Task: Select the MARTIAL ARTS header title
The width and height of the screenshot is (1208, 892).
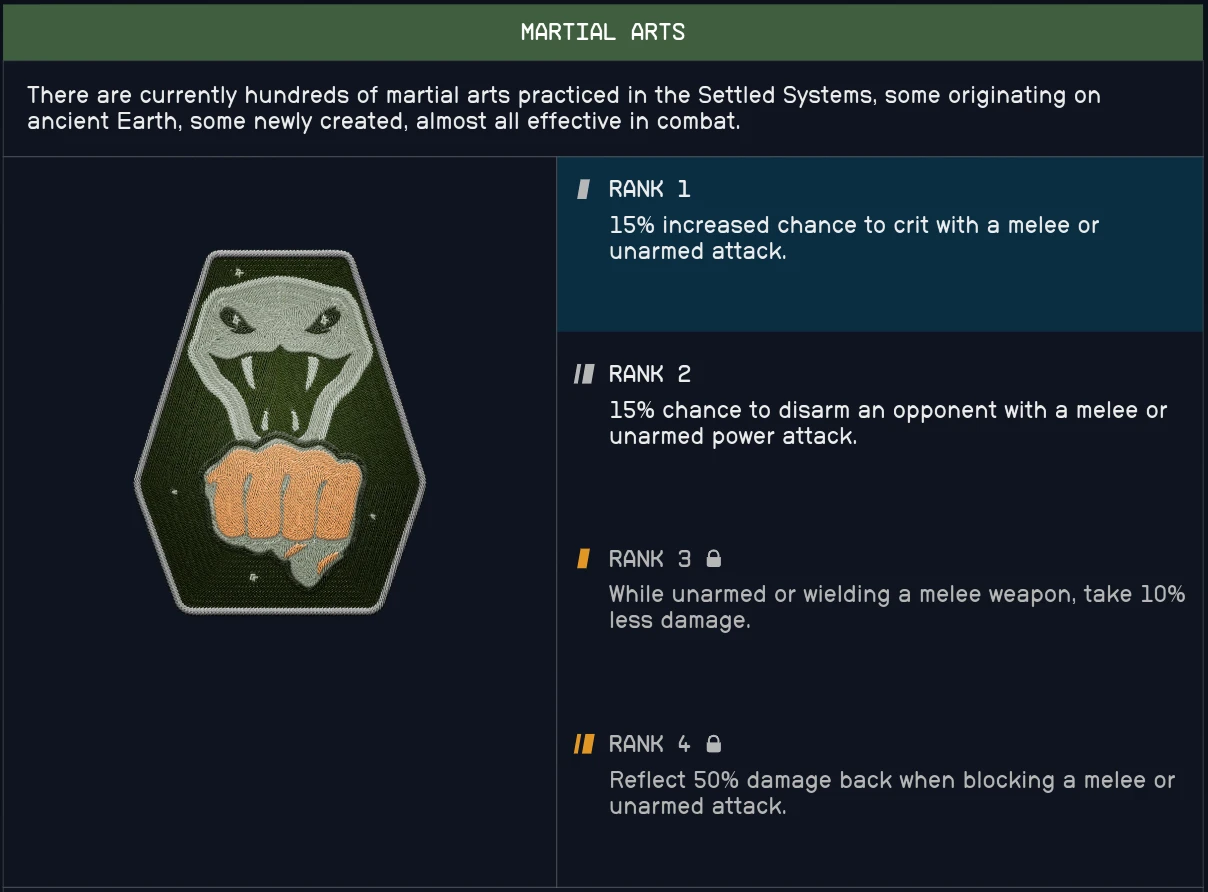Action: pos(603,32)
